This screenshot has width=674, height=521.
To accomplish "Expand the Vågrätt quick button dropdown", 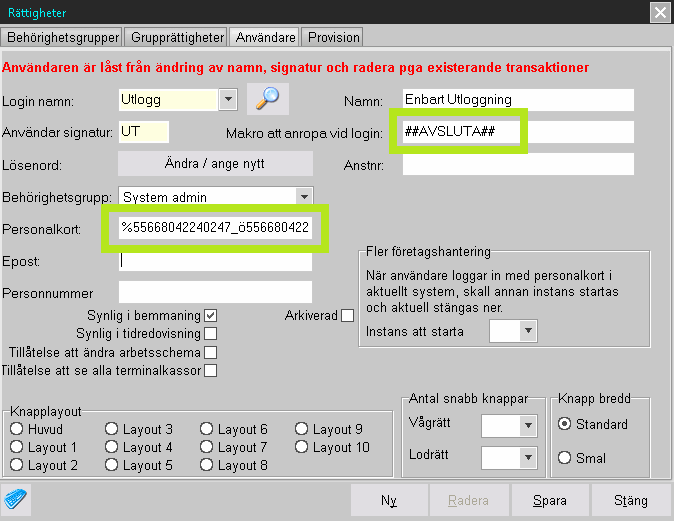I will pyautogui.click(x=527, y=426).
